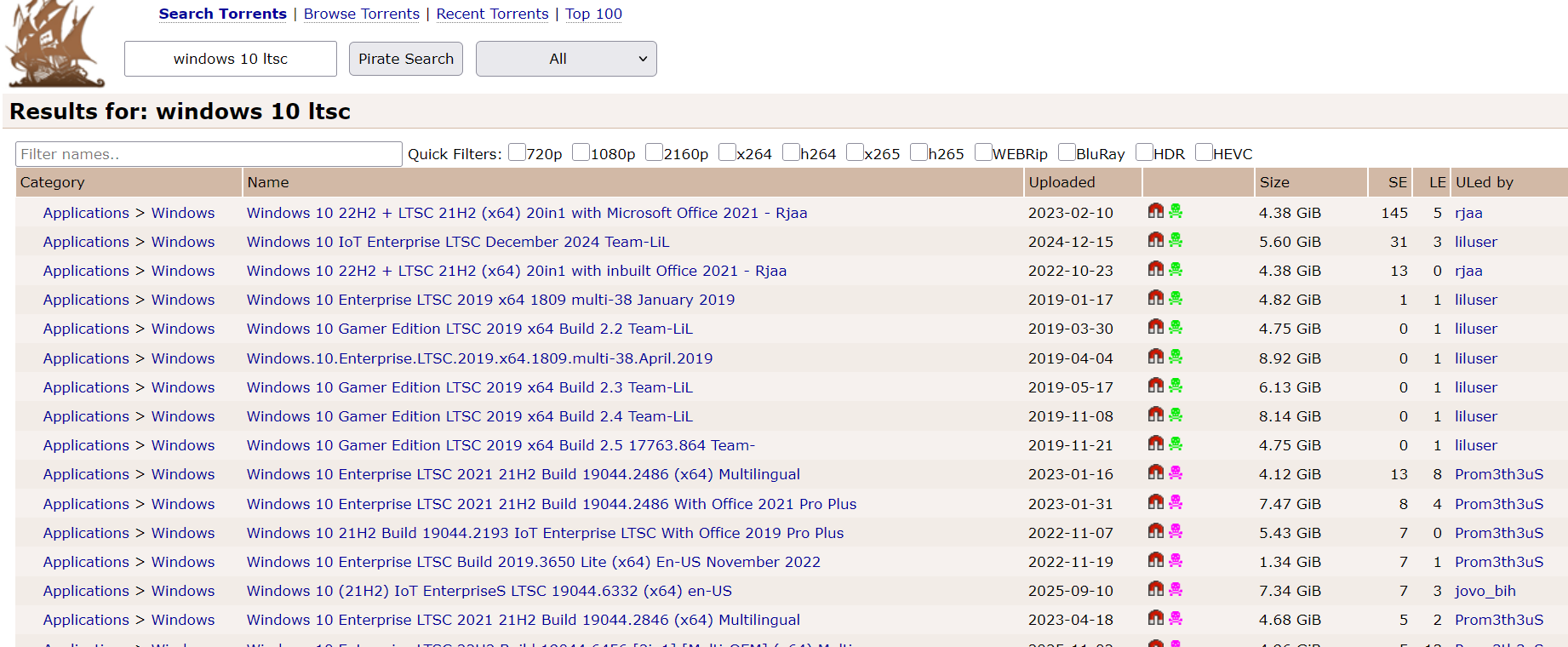Click magnet icon in the 2022-10-23 row
The height and width of the screenshot is (647, 1568).
pyautogui.click(x=1155, y=269)
